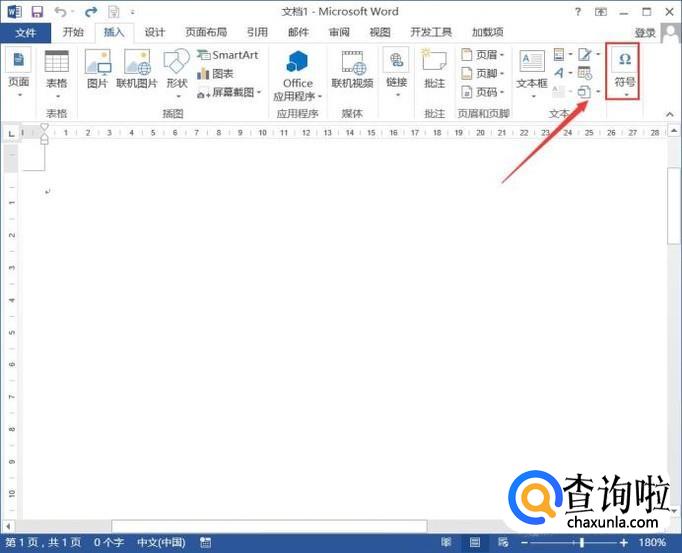This screenshot has height=553, width=682.
Task: Click the 图片 (Picture) icon
Action: point(97,70)
